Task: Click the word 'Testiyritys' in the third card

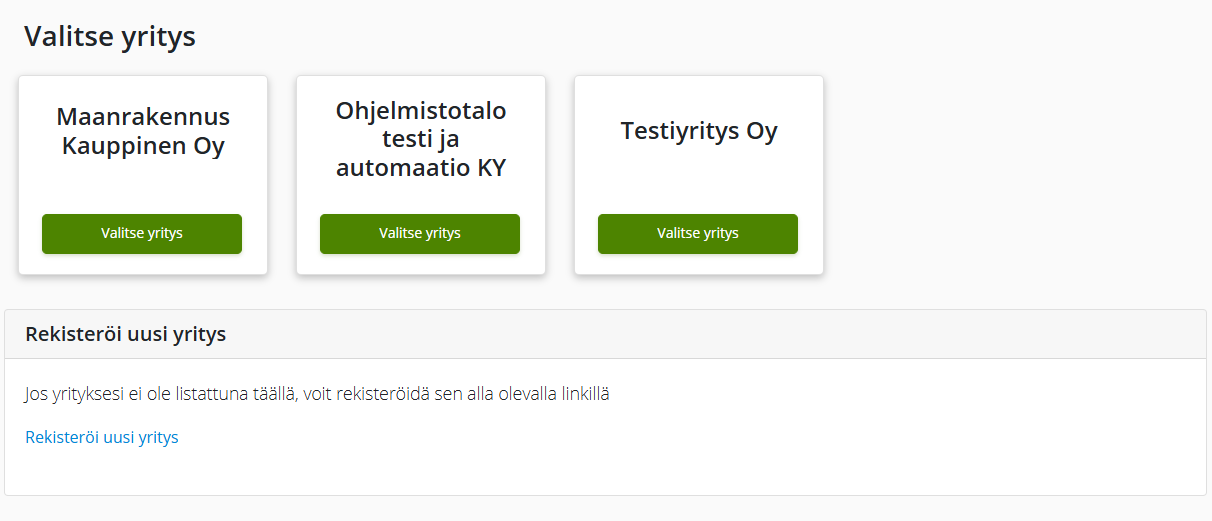Action: tap(680, 131)
